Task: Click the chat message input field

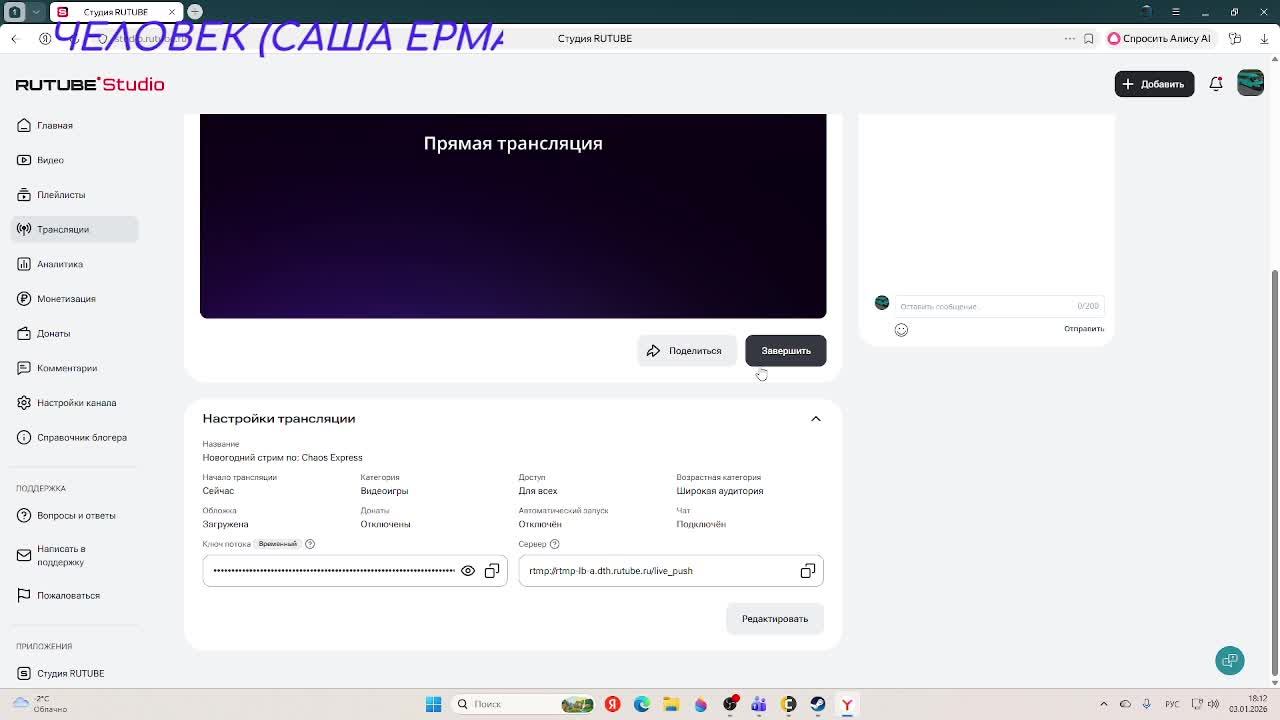Action: pyautogui.click(x=999, y=306)
